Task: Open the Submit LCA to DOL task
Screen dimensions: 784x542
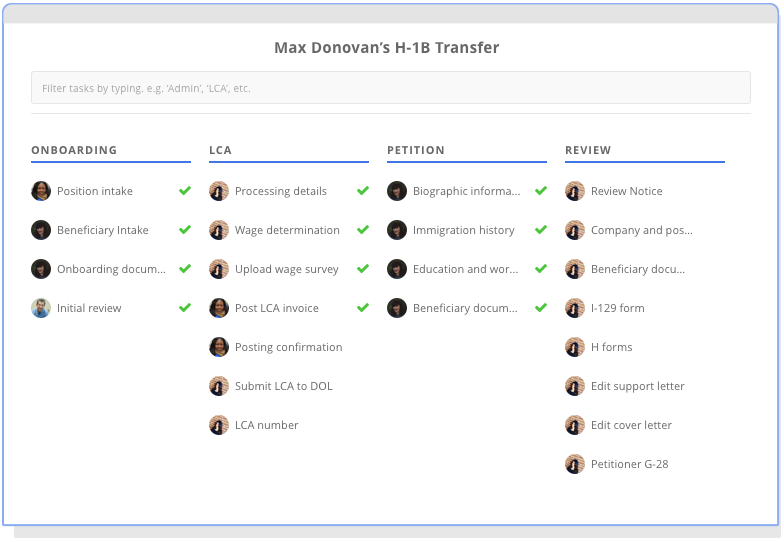Action: (283, 386)
